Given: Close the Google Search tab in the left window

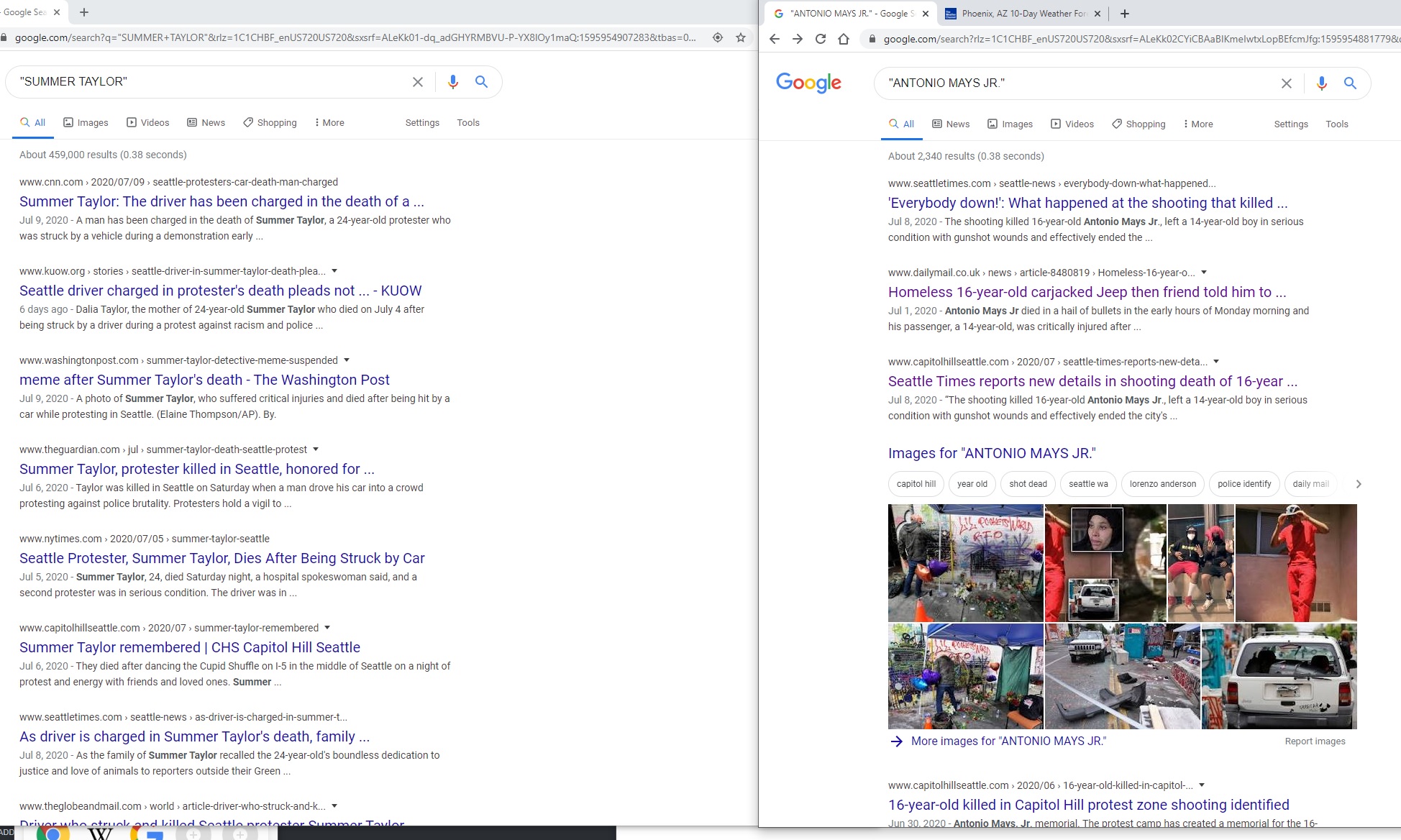Looking at the screenshot, I should click(57, 12).
